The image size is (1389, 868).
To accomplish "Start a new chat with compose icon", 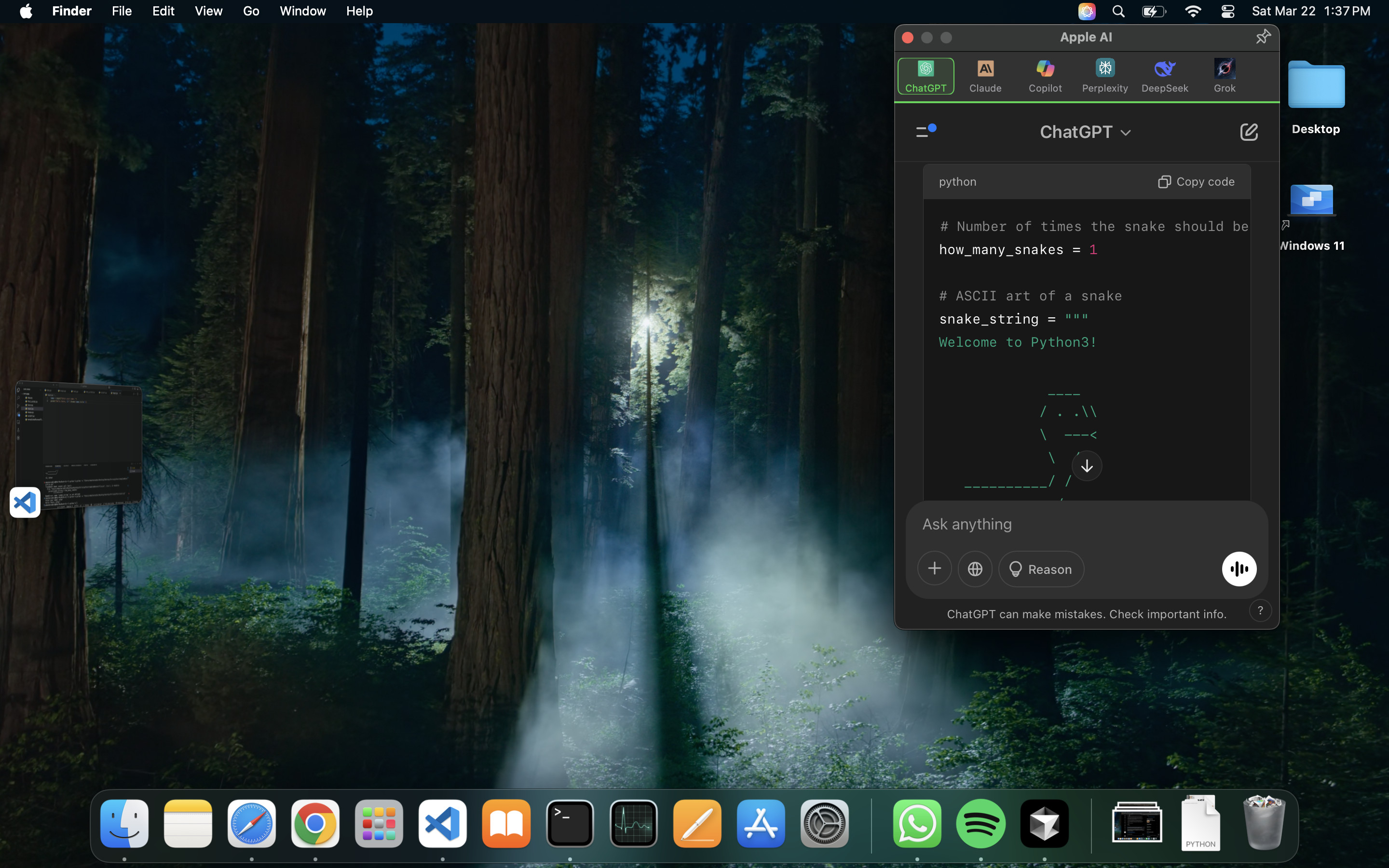I will click(x=1248, y=132).
